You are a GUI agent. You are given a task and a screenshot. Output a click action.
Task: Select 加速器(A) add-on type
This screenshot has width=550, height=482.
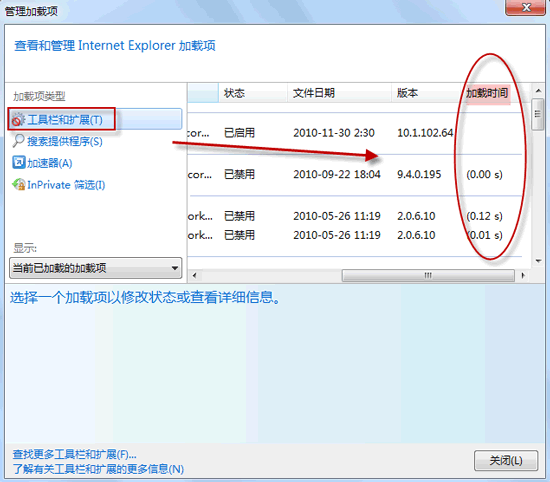click(49, 163)
